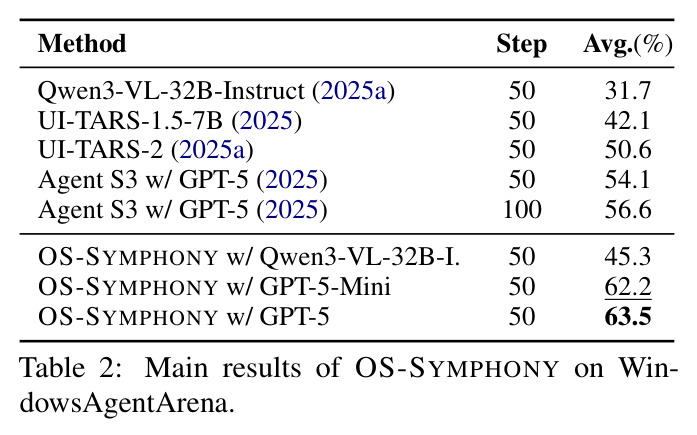Image resolution: width=697 pixels, height=435 pixels.
Task: Select the 45.3 average value
Action: click(x=628, y=257)
